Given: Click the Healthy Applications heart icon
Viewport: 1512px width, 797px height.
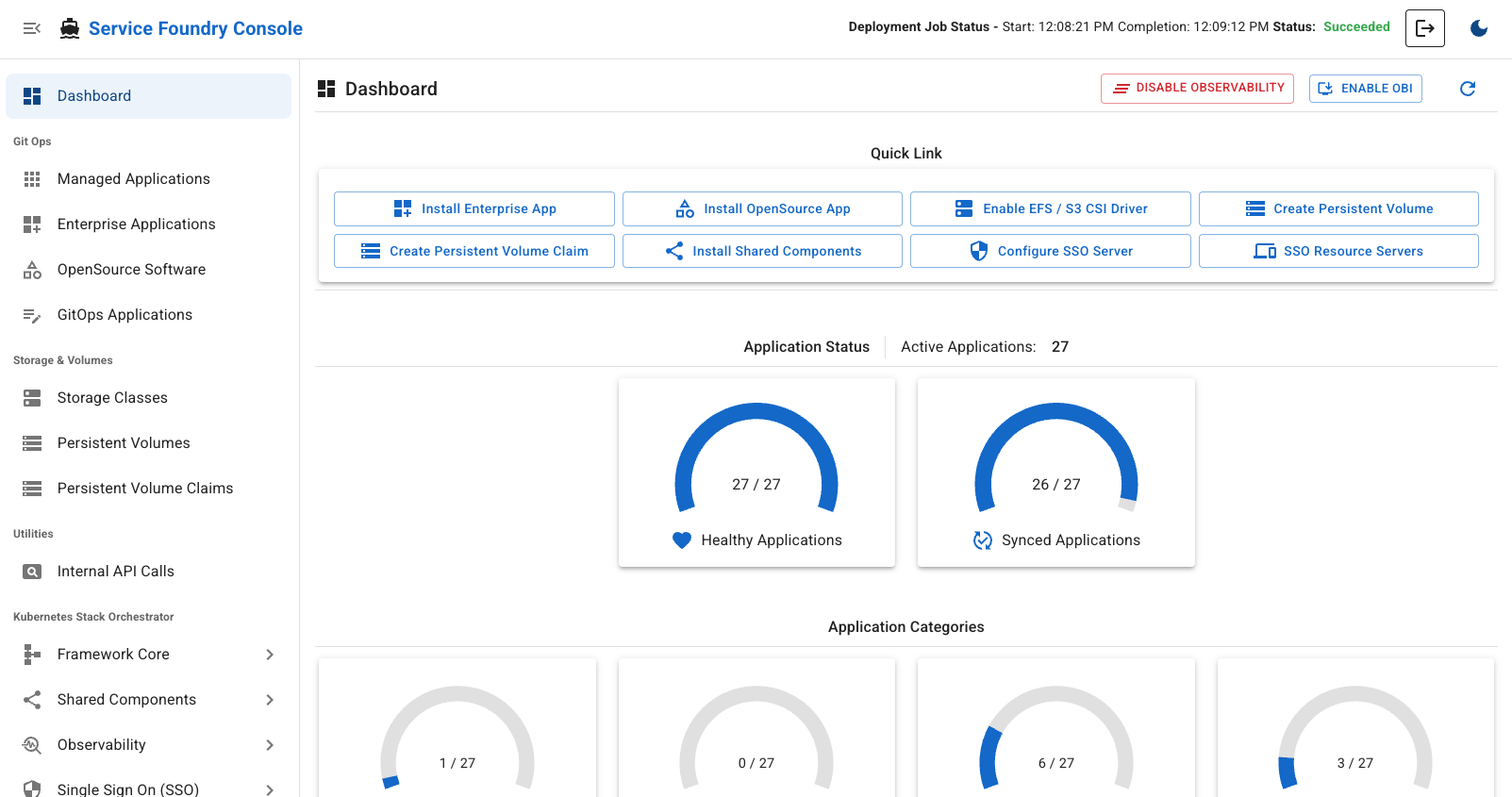Looking at the screenshot, I should [682, 540].
